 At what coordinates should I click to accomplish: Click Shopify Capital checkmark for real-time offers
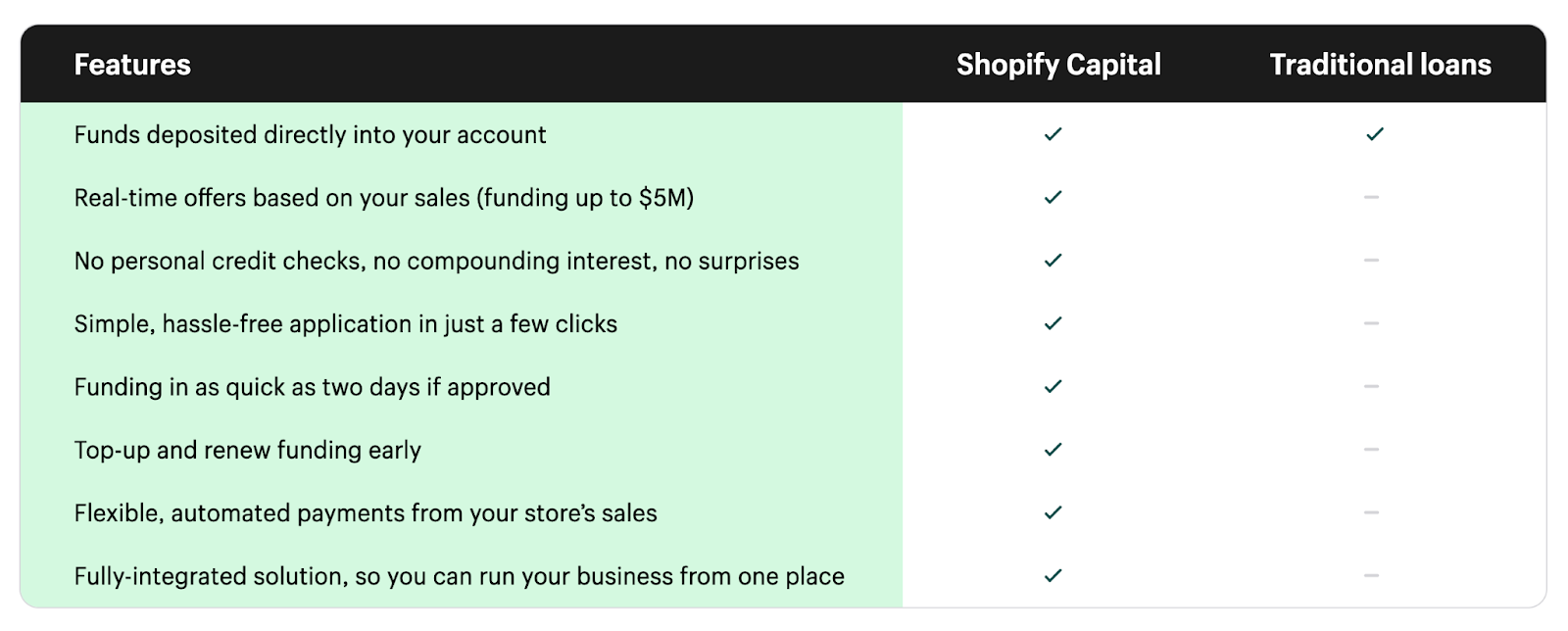[1053, 197]
